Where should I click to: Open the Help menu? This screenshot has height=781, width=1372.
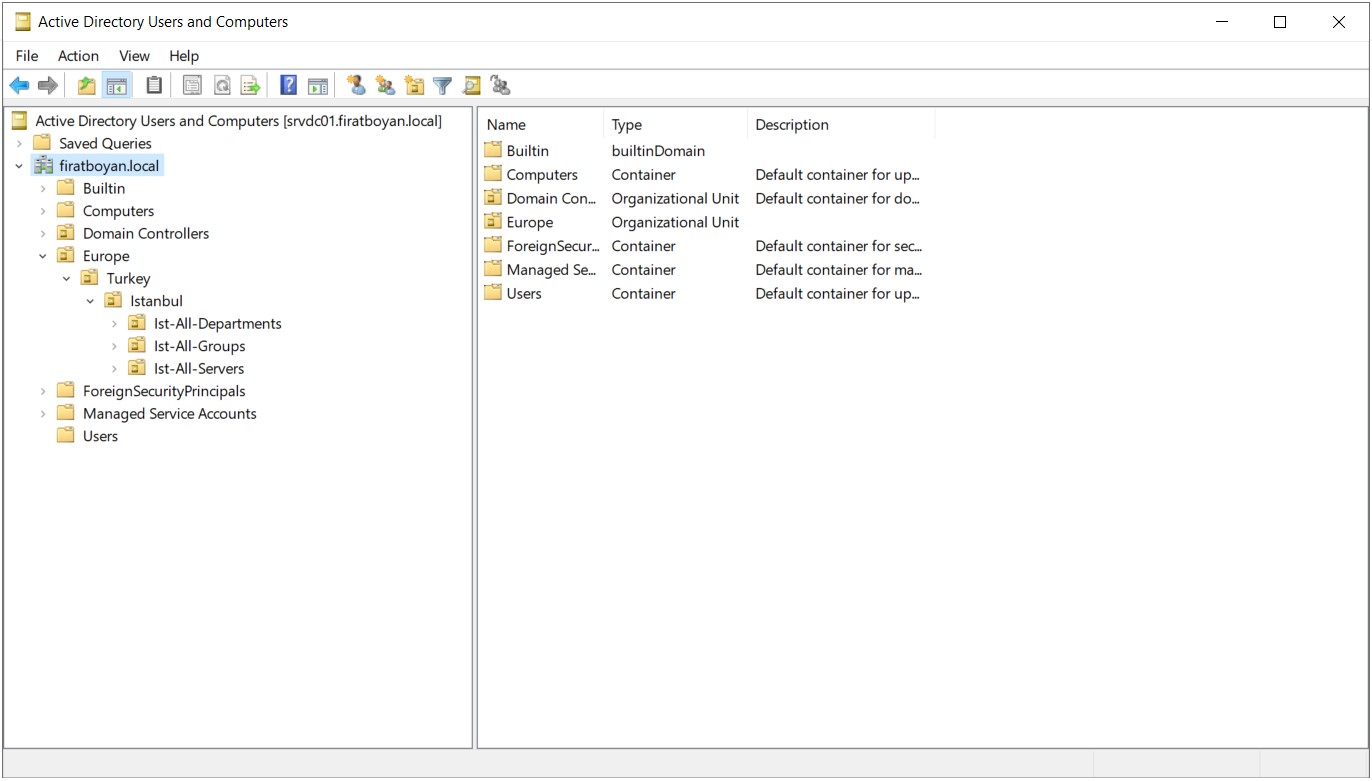[x=184, y=56]
